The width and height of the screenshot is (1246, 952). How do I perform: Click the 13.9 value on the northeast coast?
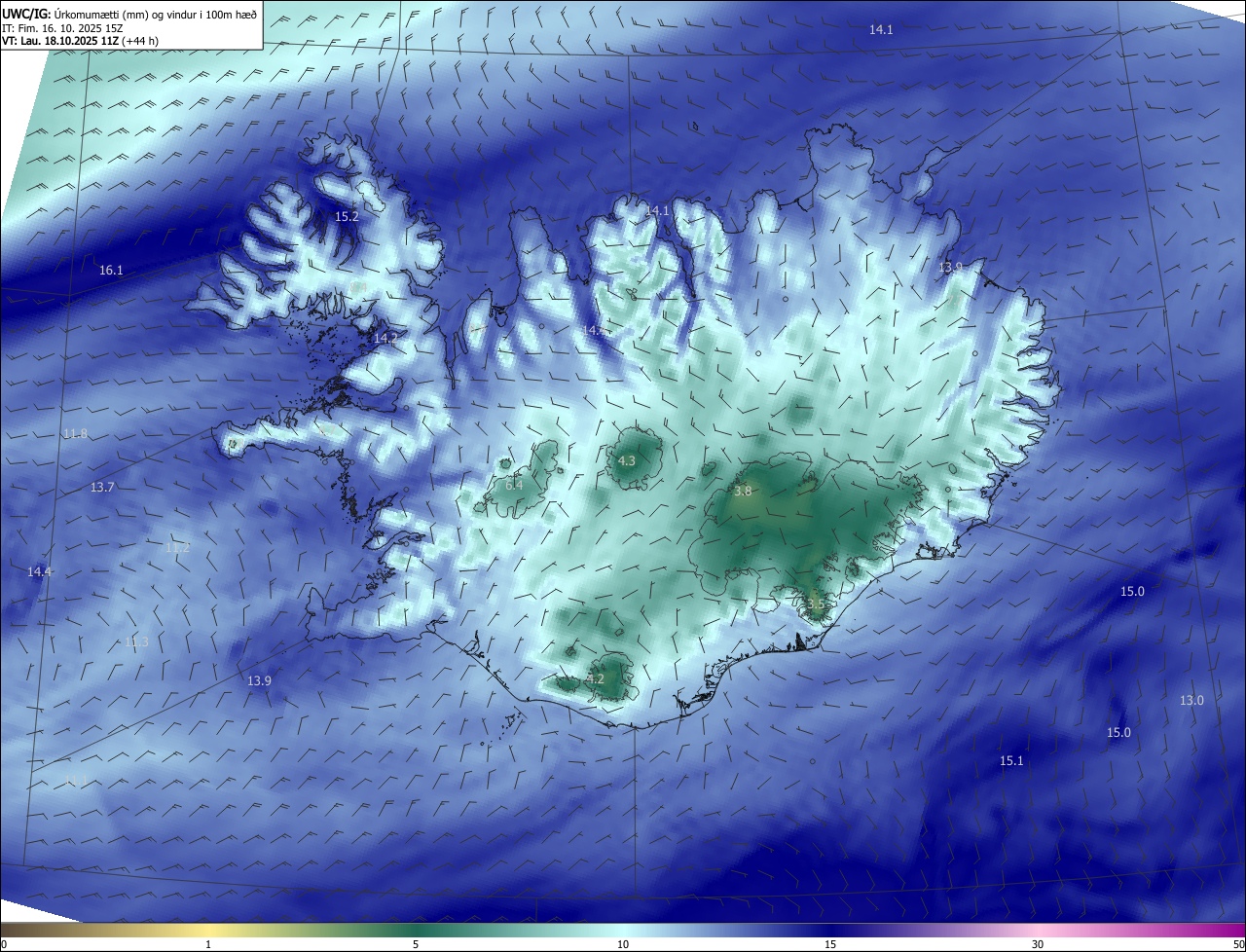coord(950,267)
